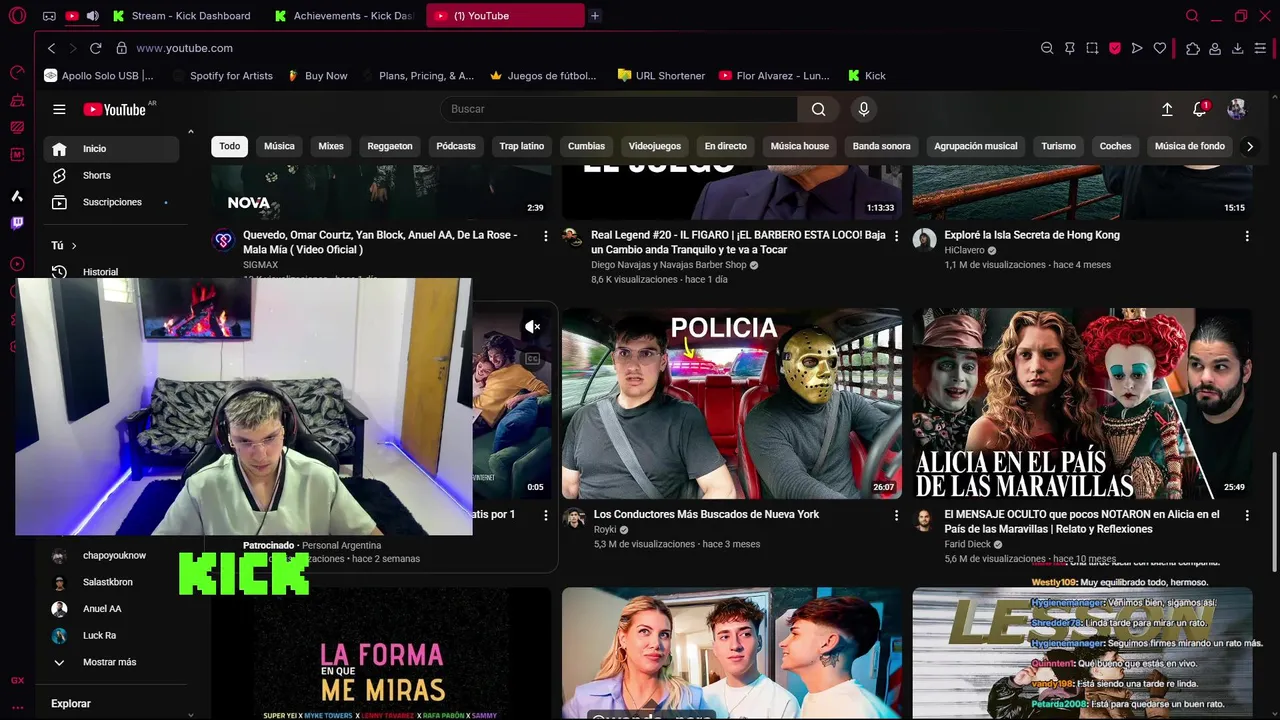
Task: Open Twitch in the Opera sidebar
Action: pyautogui.click(x=17, y=223)
